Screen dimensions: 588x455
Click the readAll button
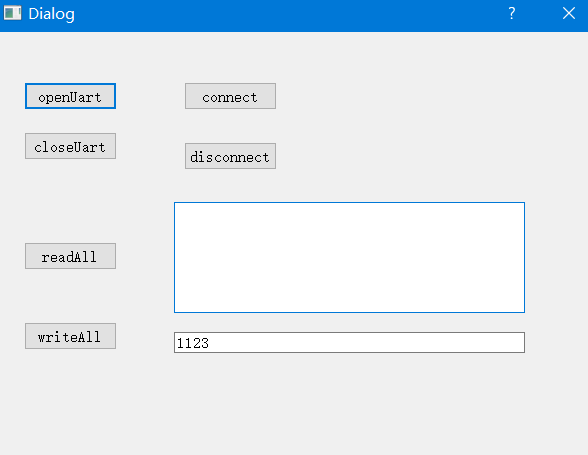[x=70, y=256]
